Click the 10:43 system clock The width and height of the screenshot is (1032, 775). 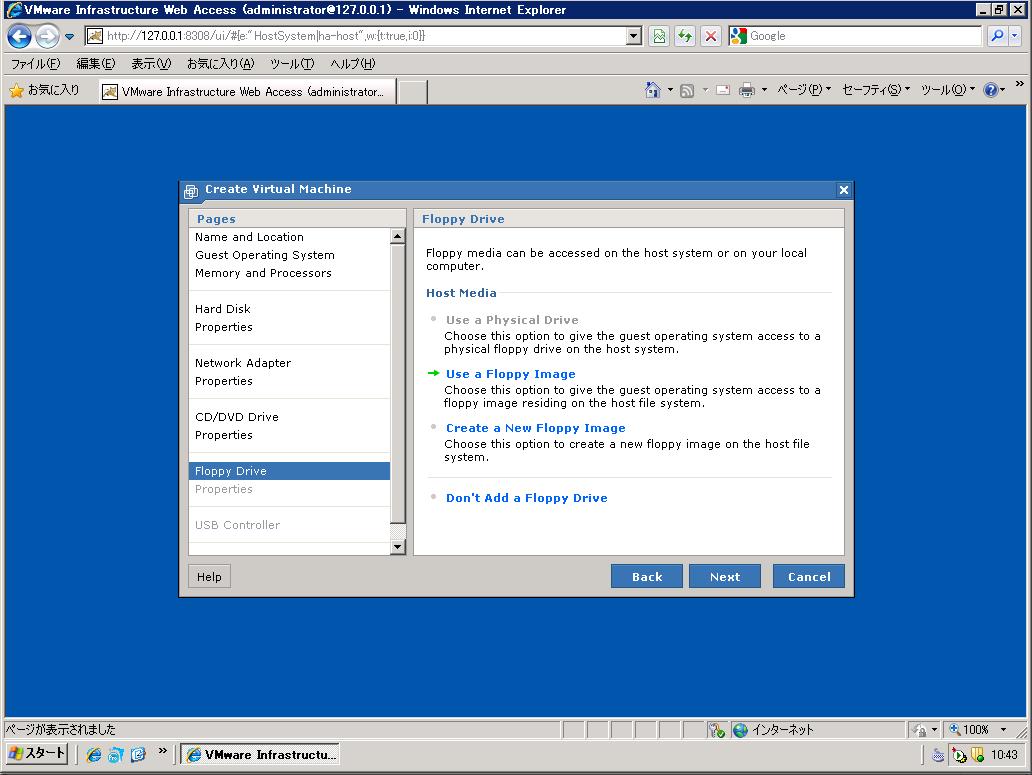click(x=1004, y=755)
